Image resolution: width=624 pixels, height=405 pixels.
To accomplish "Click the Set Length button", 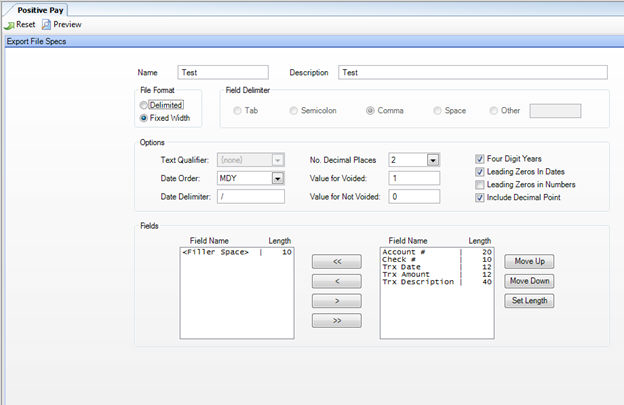I will [x=528, y=301].
